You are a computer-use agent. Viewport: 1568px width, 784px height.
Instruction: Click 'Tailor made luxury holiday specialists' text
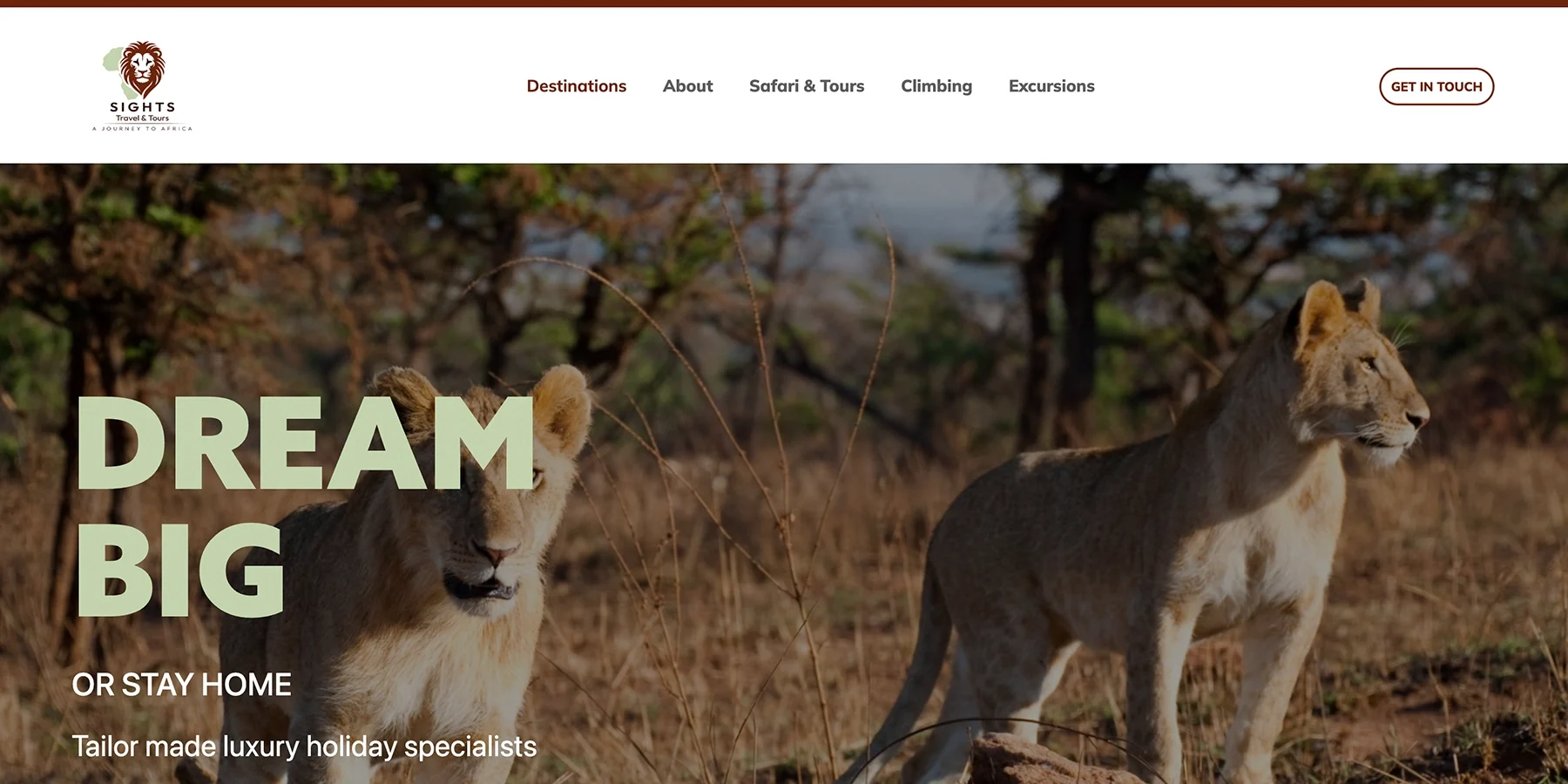coord(304,747)
